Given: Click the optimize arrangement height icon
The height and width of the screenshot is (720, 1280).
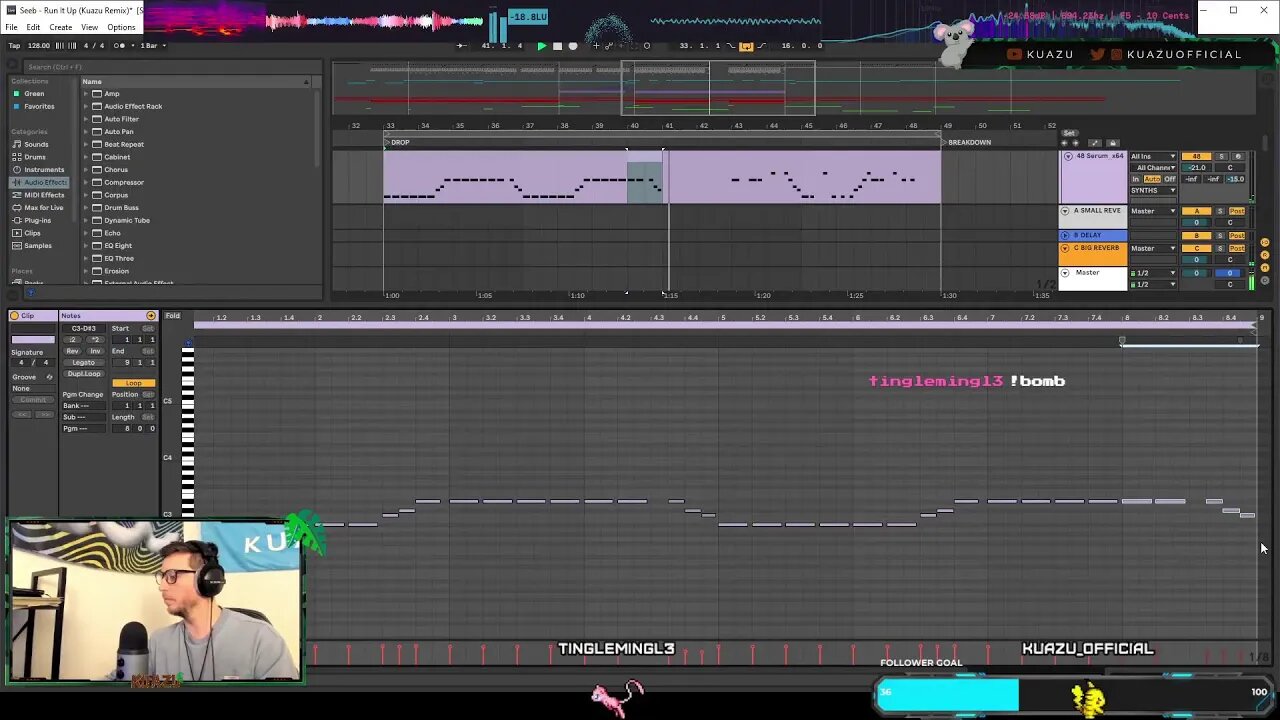Looking at the screenshot, I should pos(1095,143).
